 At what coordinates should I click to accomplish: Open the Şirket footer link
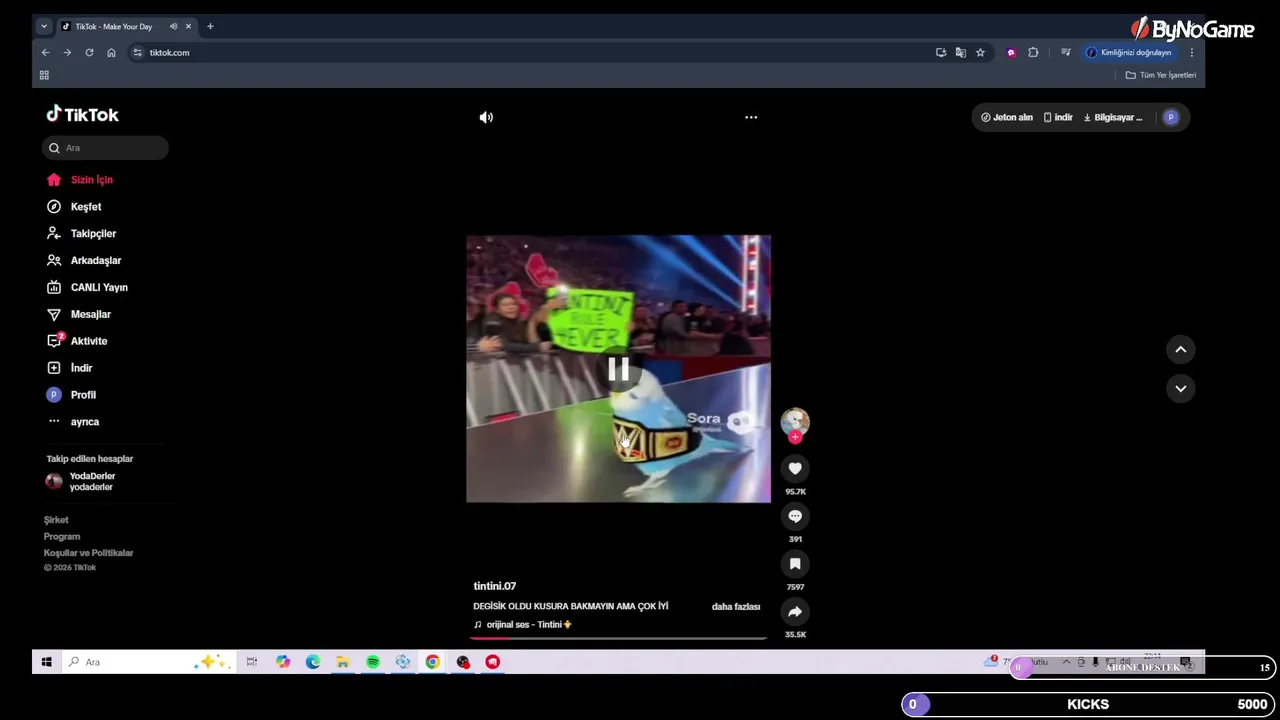pos(56,520)
